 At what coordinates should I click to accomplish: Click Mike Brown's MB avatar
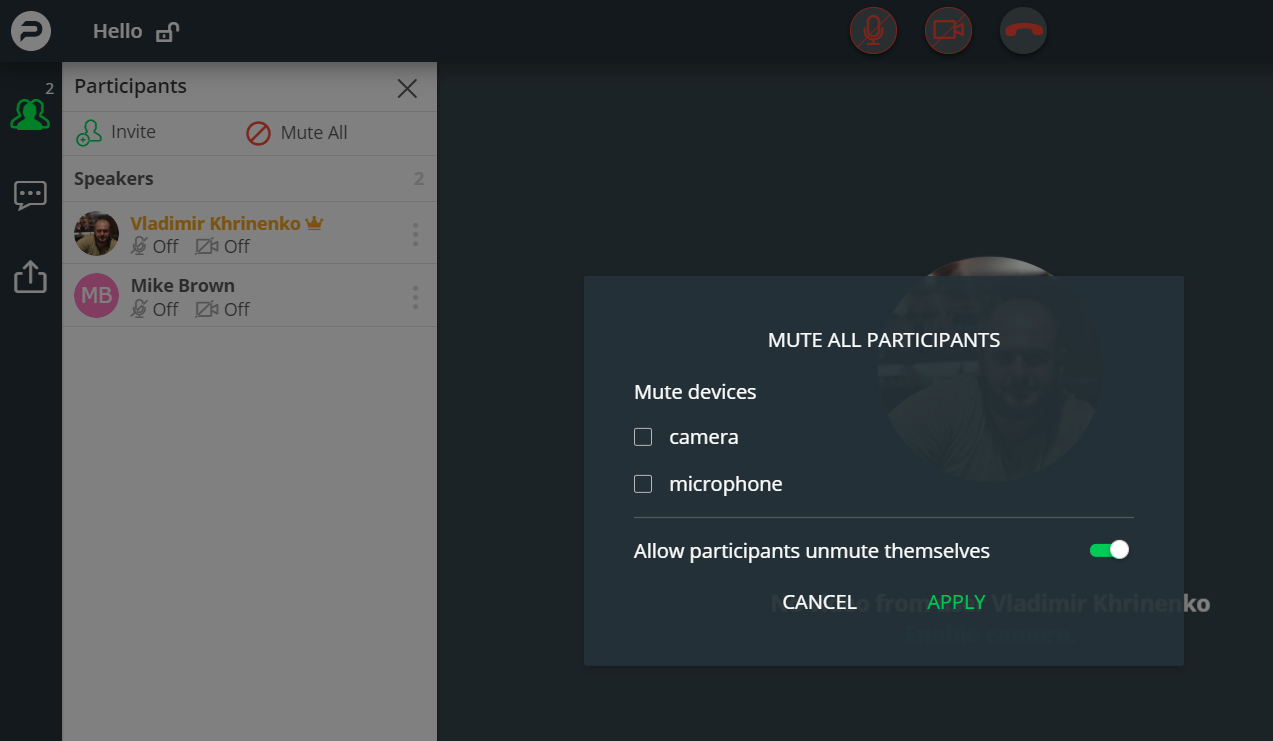click(x=97, y=296)
